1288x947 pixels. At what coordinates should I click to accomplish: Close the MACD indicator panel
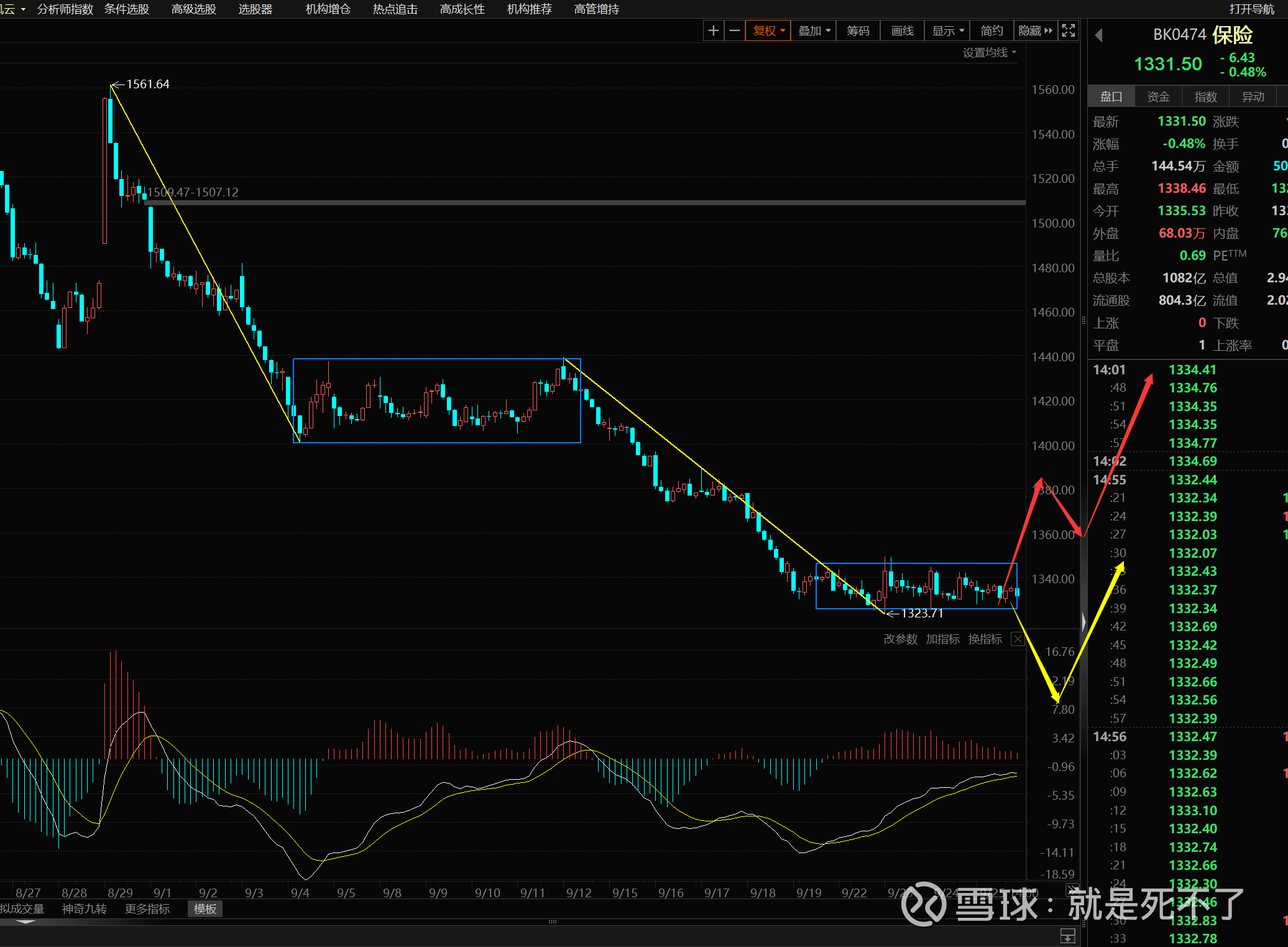click(1018, 639)
